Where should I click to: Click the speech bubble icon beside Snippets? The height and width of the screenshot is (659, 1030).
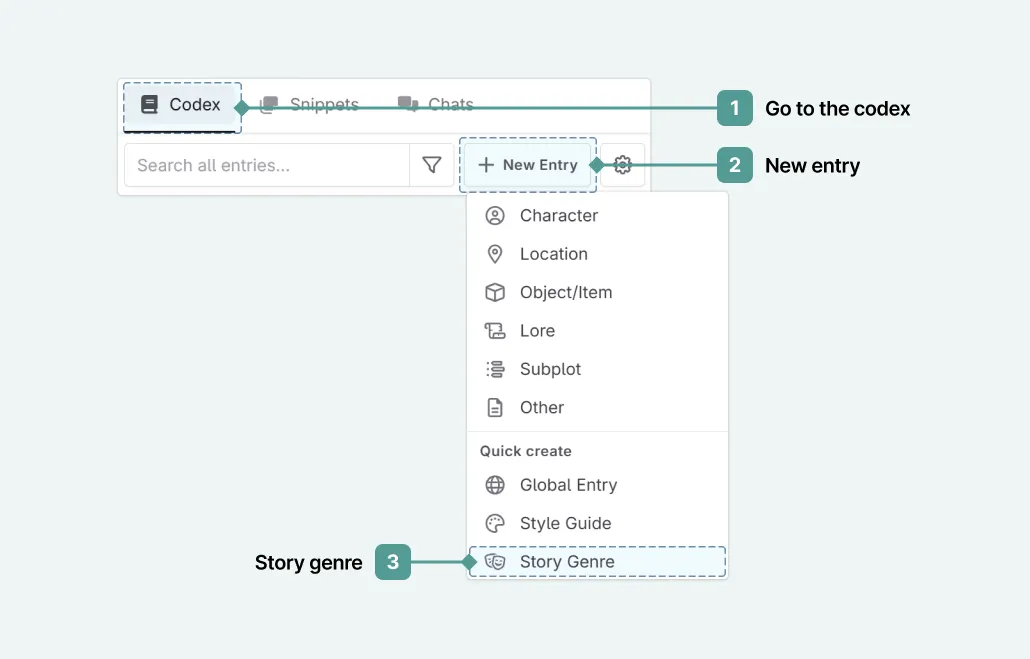point(268,104)
